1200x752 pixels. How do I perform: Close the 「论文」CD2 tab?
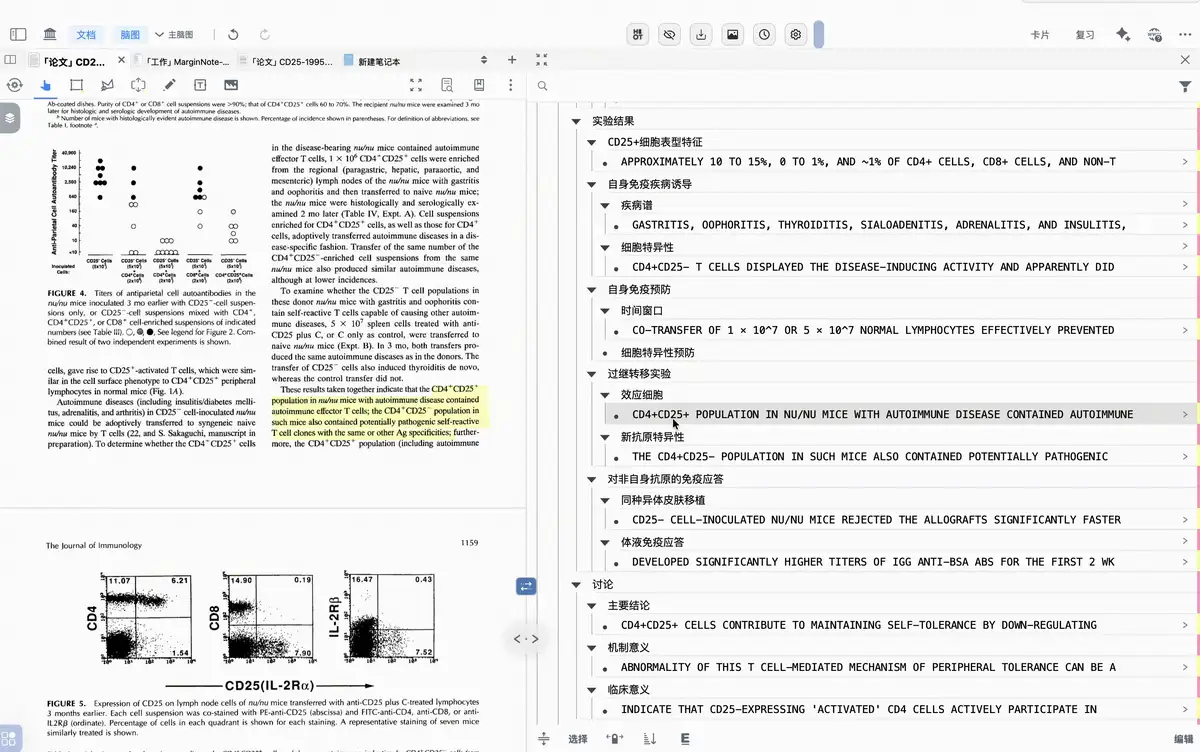point(121,60)
